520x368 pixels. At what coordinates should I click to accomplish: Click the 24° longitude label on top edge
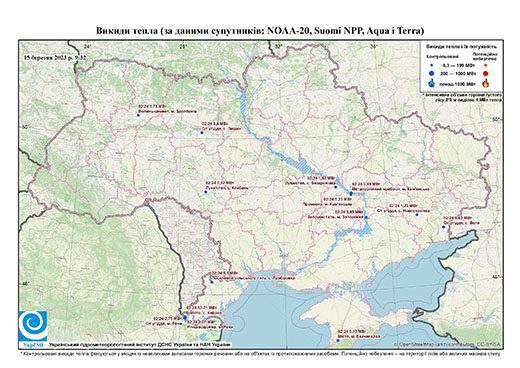click(x=87, y=46)
